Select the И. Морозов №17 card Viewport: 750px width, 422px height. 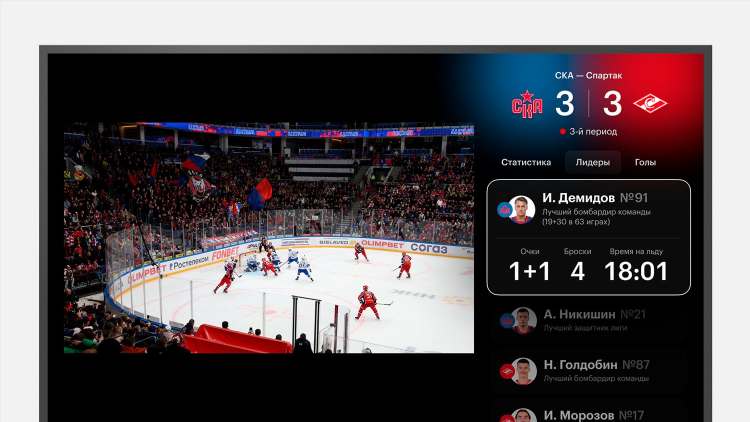[x=589, y=412]
